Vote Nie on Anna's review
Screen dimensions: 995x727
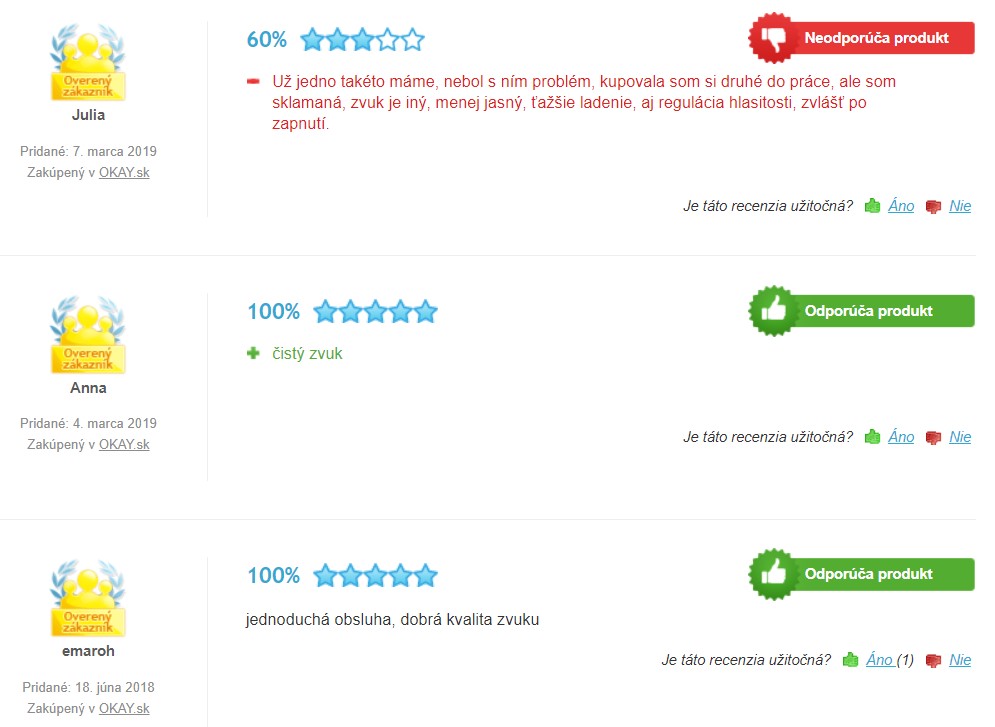click(960, 436)
